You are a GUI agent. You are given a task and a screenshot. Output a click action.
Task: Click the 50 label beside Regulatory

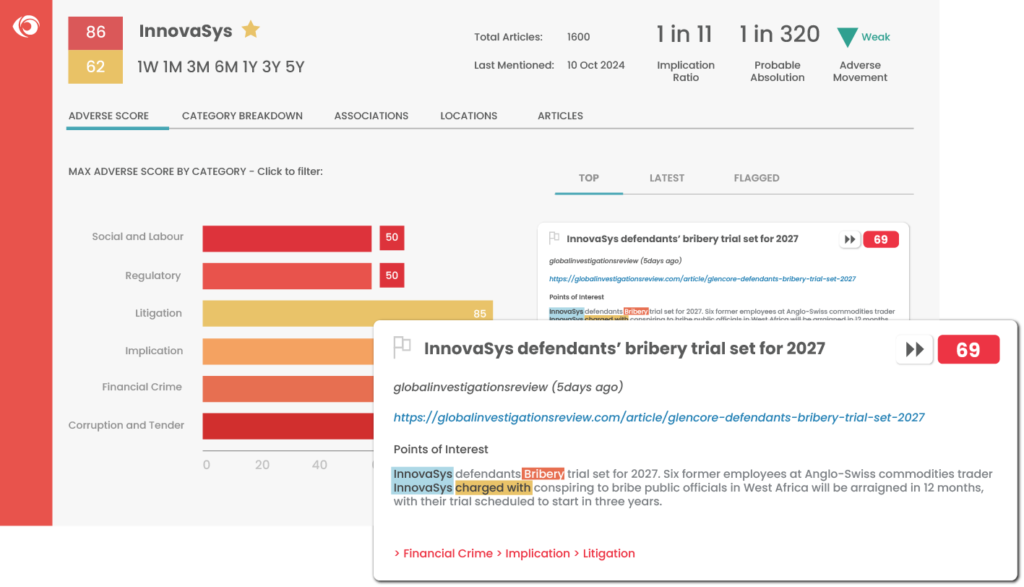click(x=392, y=276)
